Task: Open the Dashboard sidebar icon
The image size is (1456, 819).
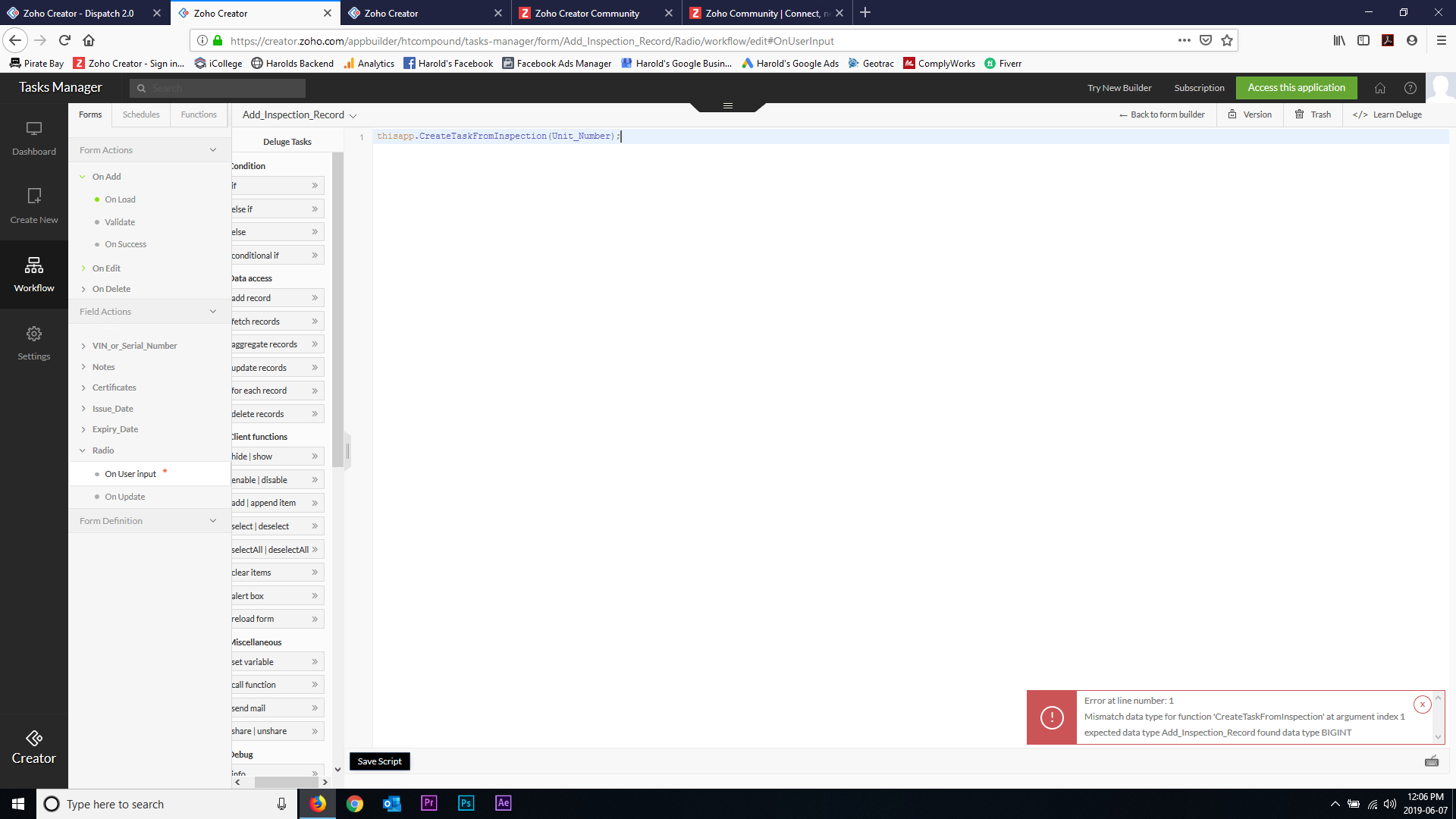Action: pos(34,138)
